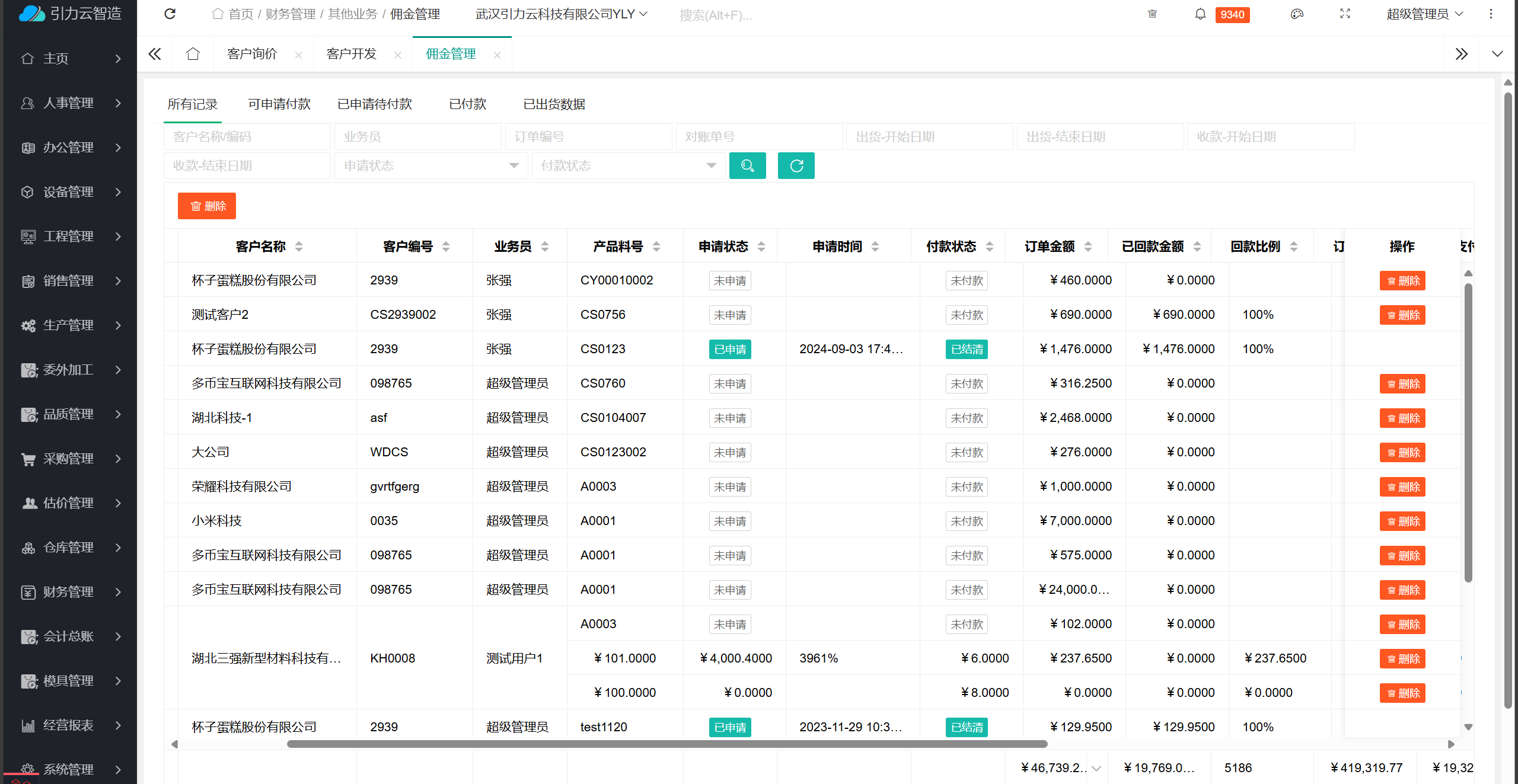1518x784 pixels.
Task: Expand the 超级管理员 user menu
Action: tap(1424, 14)
